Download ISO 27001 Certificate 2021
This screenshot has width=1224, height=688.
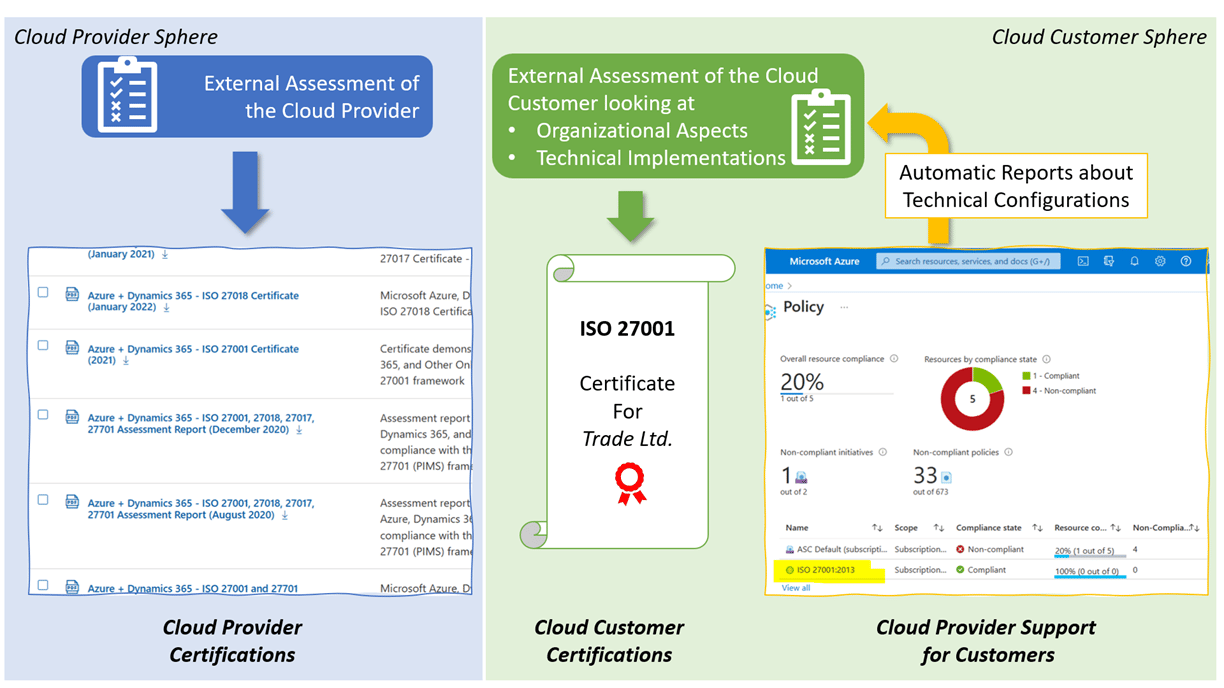click(126, 360)
